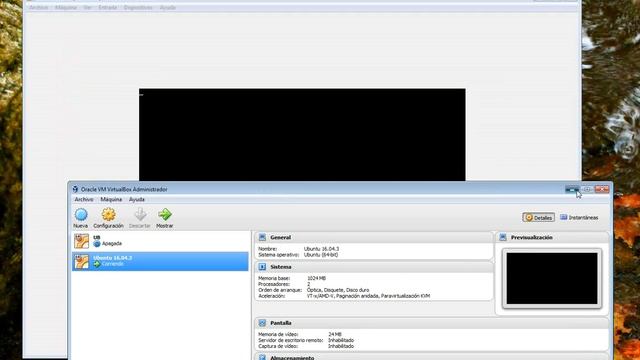The image size is (640, 360).
Task: Open the Ayuda menu in VirtualBox Administrador
Action: pos(137,200)
